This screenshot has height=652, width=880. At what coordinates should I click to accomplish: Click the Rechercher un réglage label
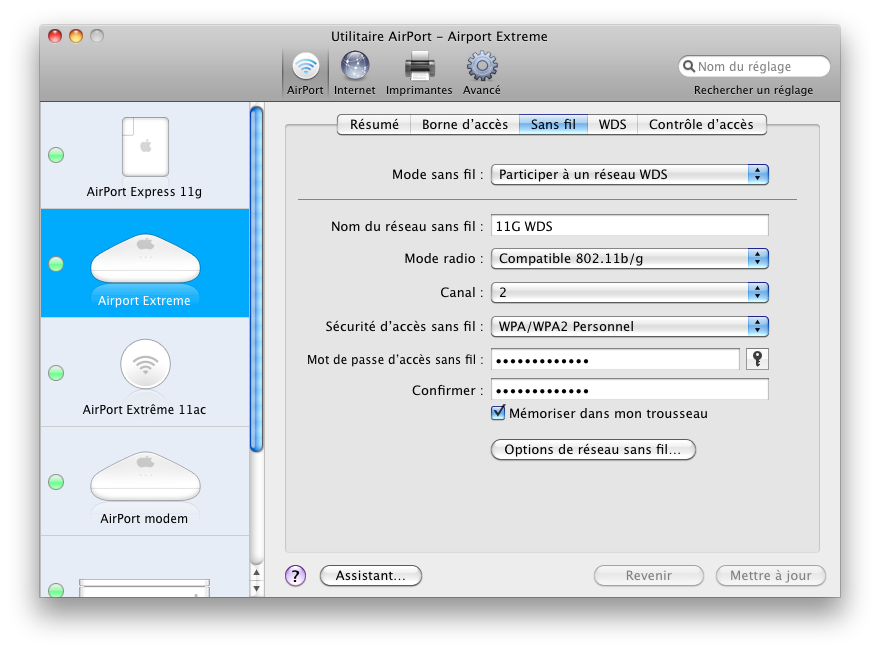[753, 90]
